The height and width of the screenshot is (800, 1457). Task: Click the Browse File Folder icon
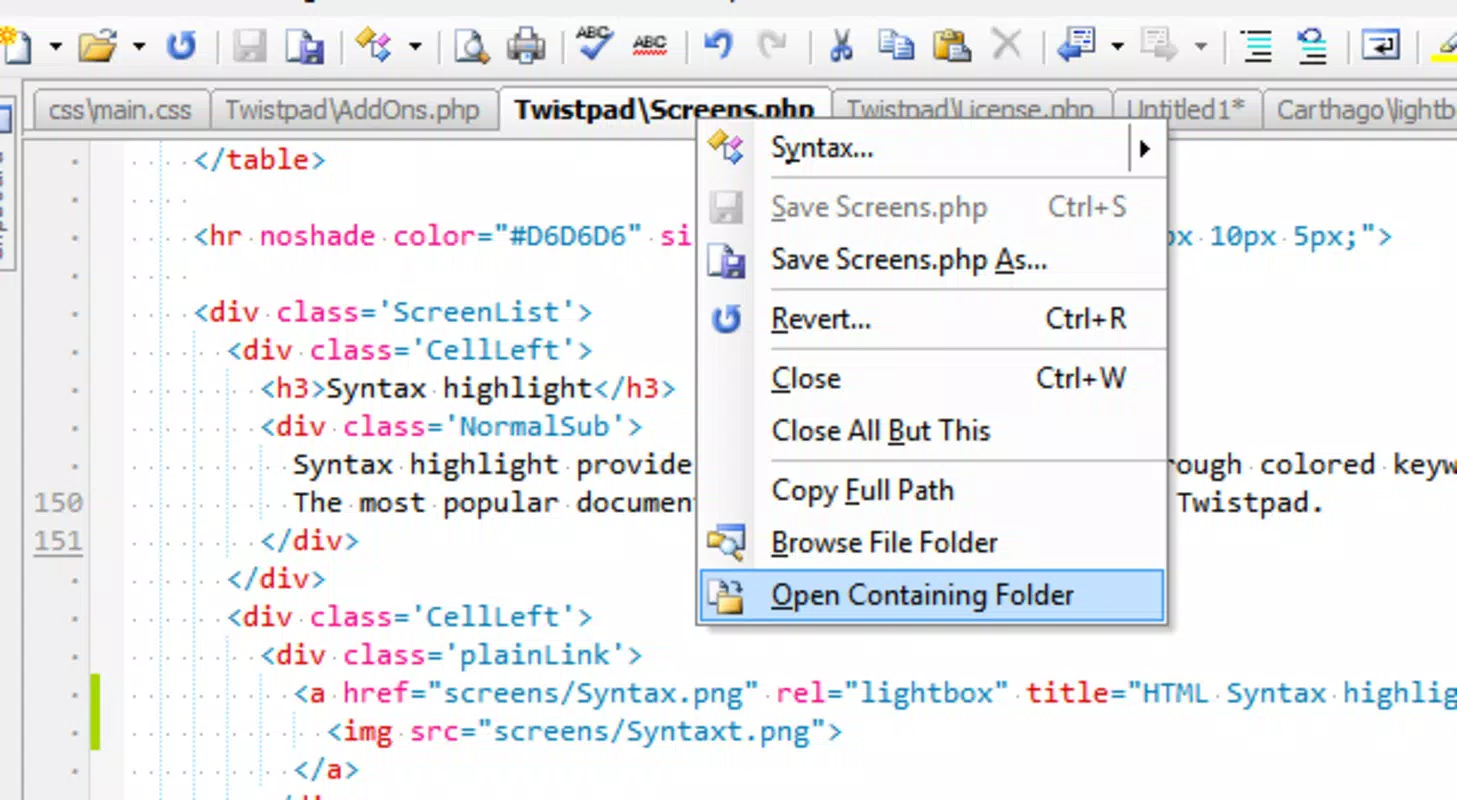[x=725, y=543]
